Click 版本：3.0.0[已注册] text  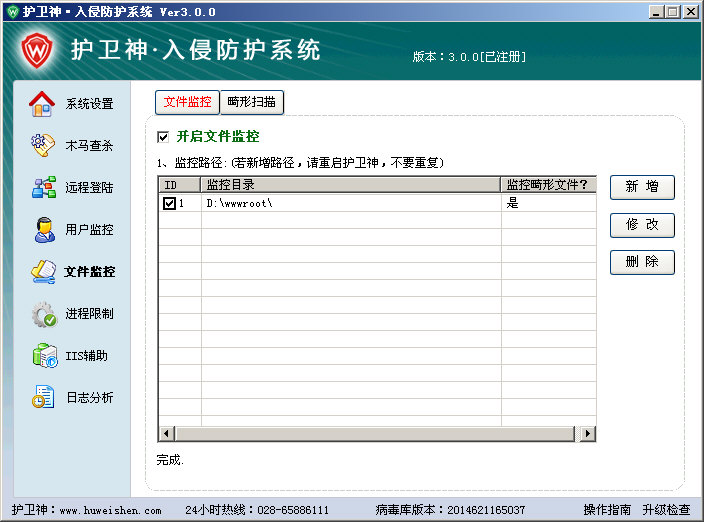(x=469, y=57)
